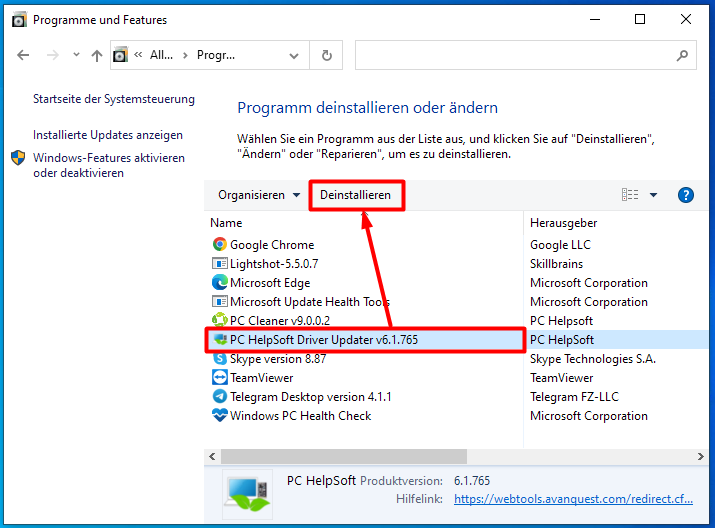Open Windows-Features aktivieren oder deaktivieren
This screenshot has width=715, height=528.
(x=109, y=166)
